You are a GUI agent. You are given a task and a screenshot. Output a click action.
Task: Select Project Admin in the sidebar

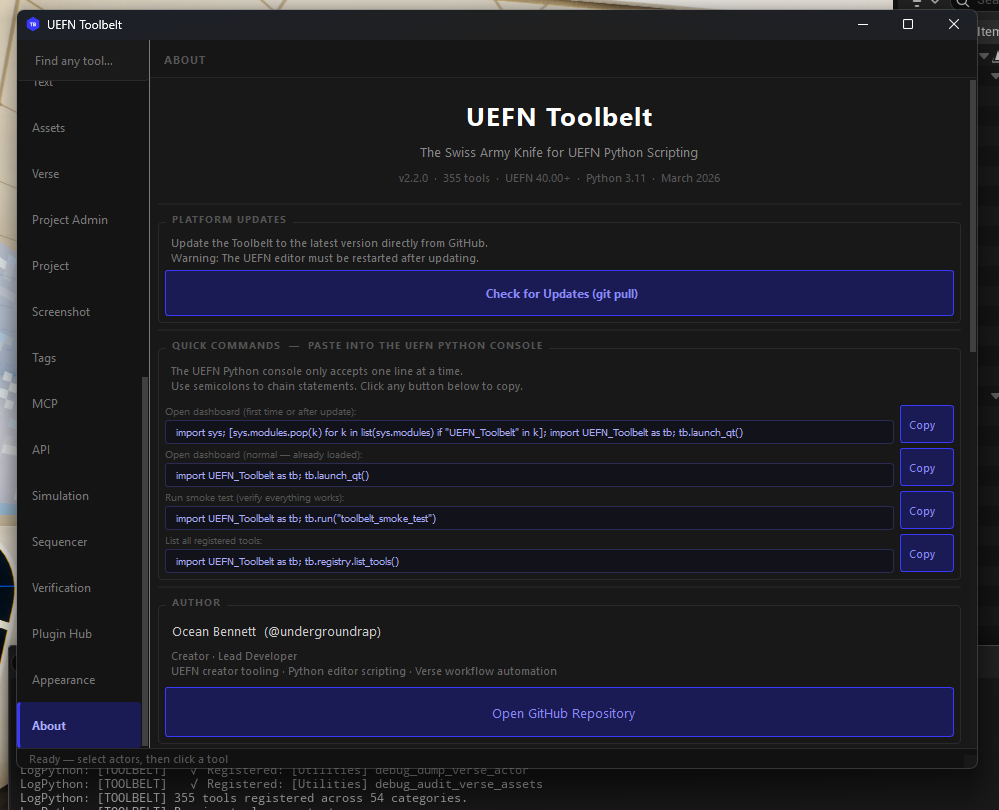click(x=70, y=219)
